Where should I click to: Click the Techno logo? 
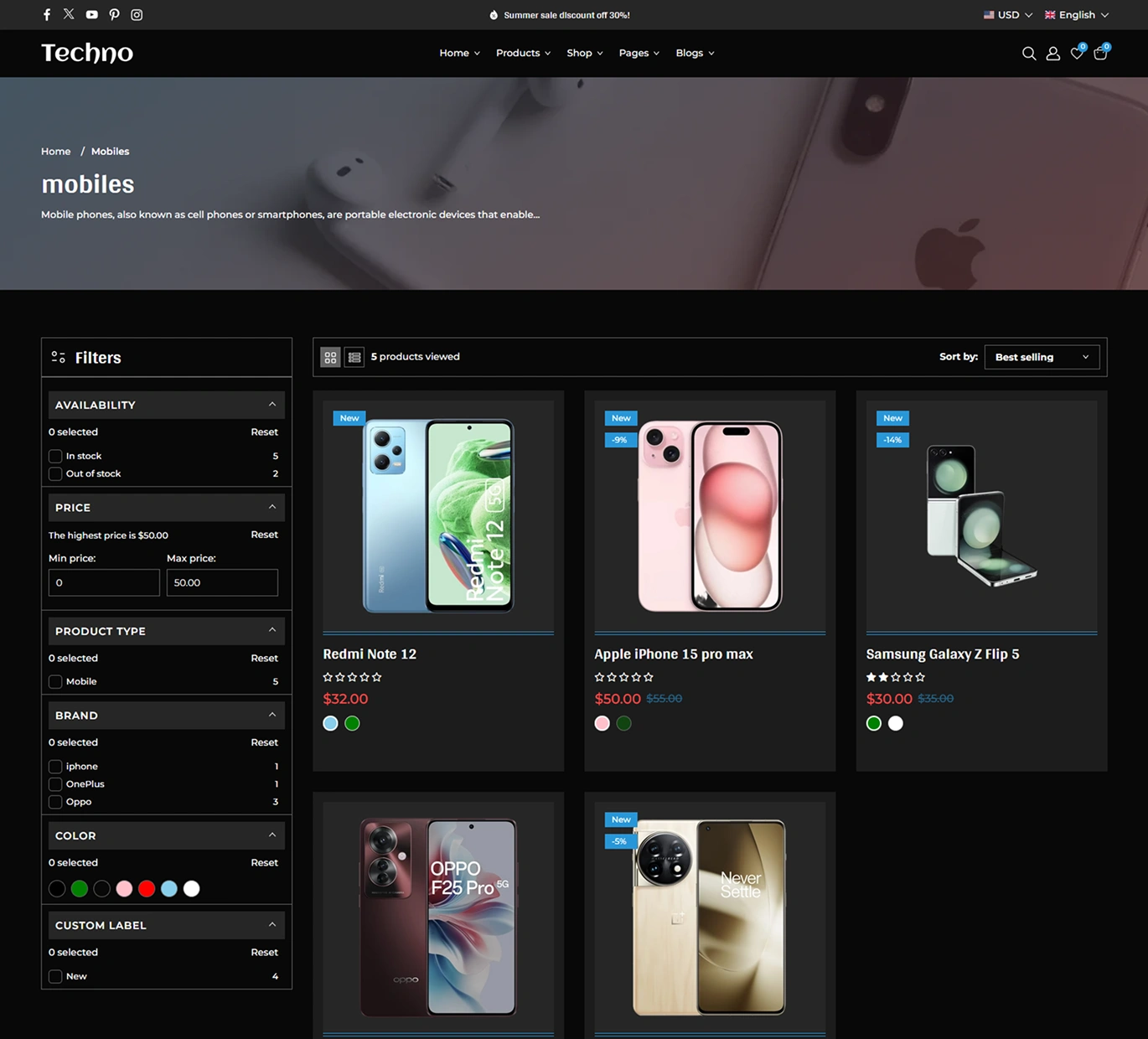[x=87, y=53]
